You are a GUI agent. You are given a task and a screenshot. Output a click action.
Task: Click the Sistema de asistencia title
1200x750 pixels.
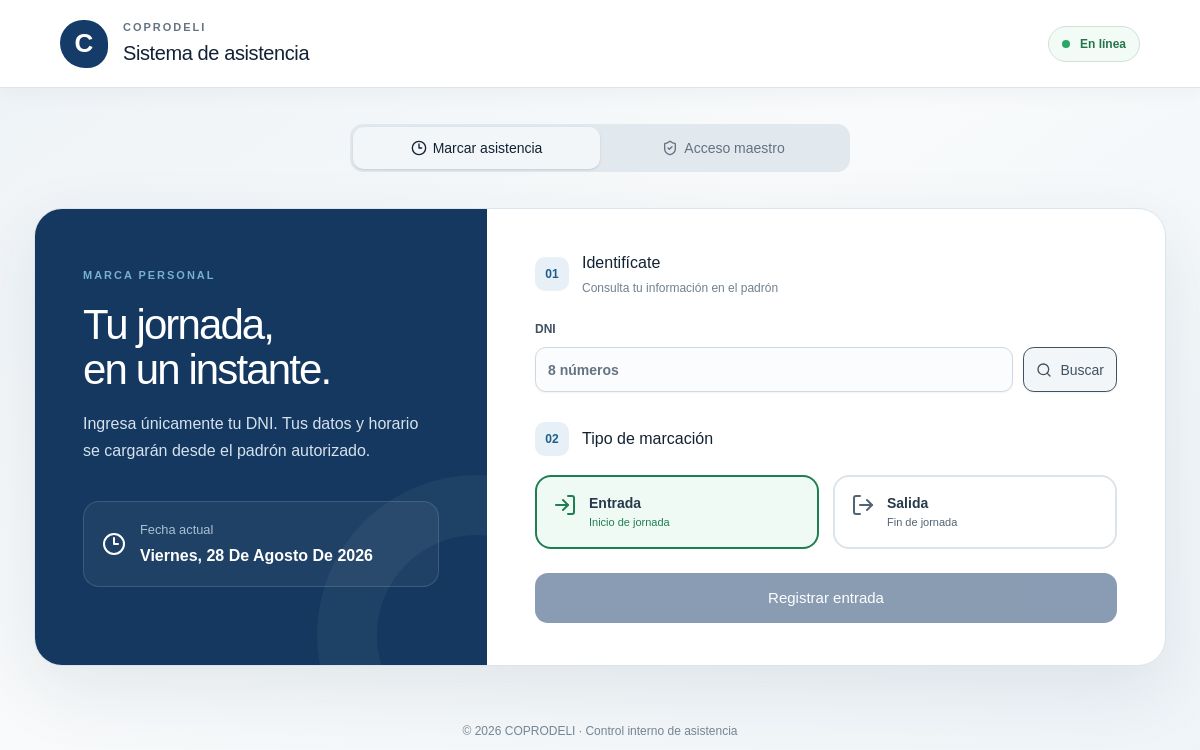coord(216,53)
